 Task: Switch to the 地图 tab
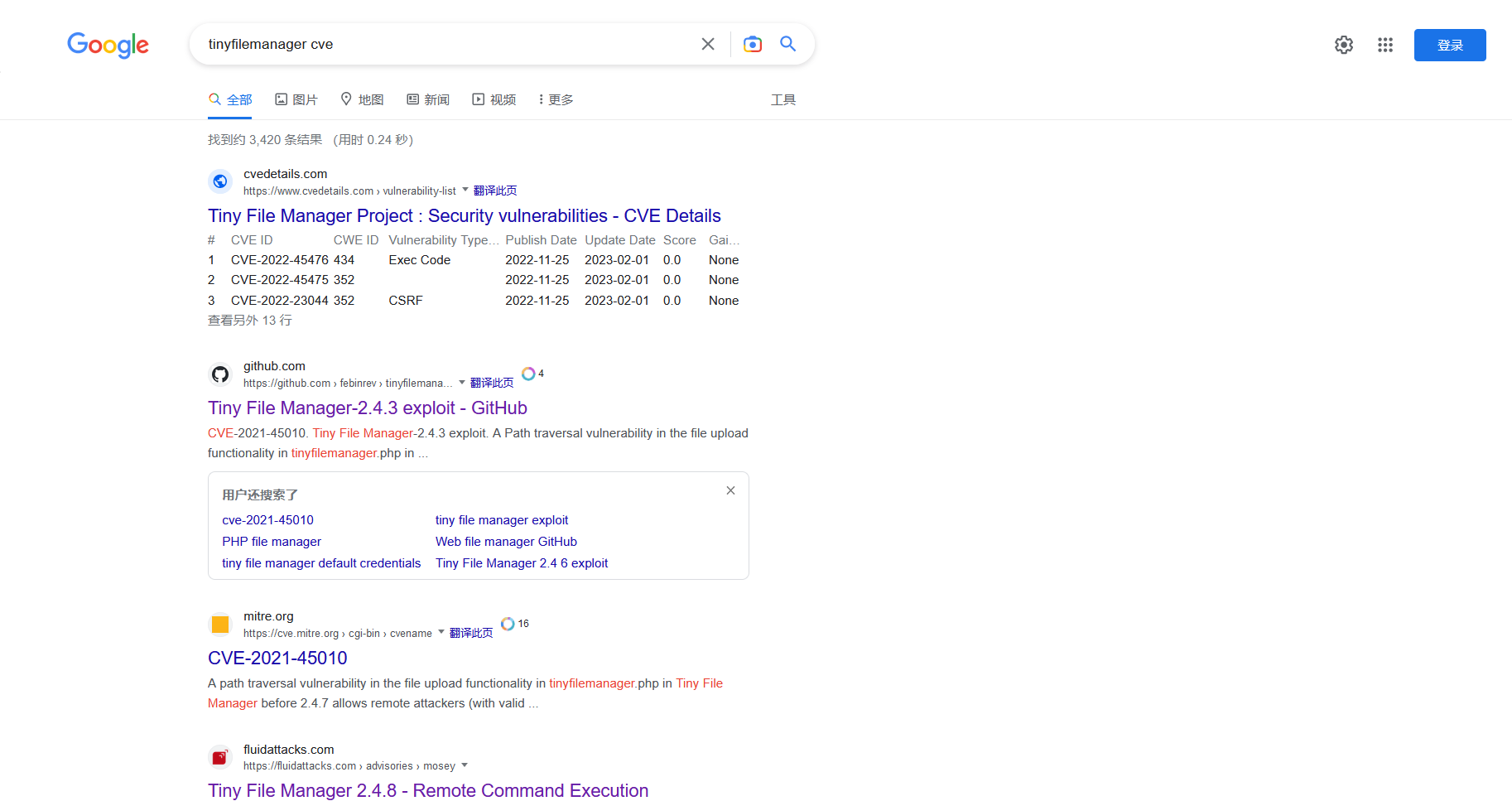tap(363, 99)
